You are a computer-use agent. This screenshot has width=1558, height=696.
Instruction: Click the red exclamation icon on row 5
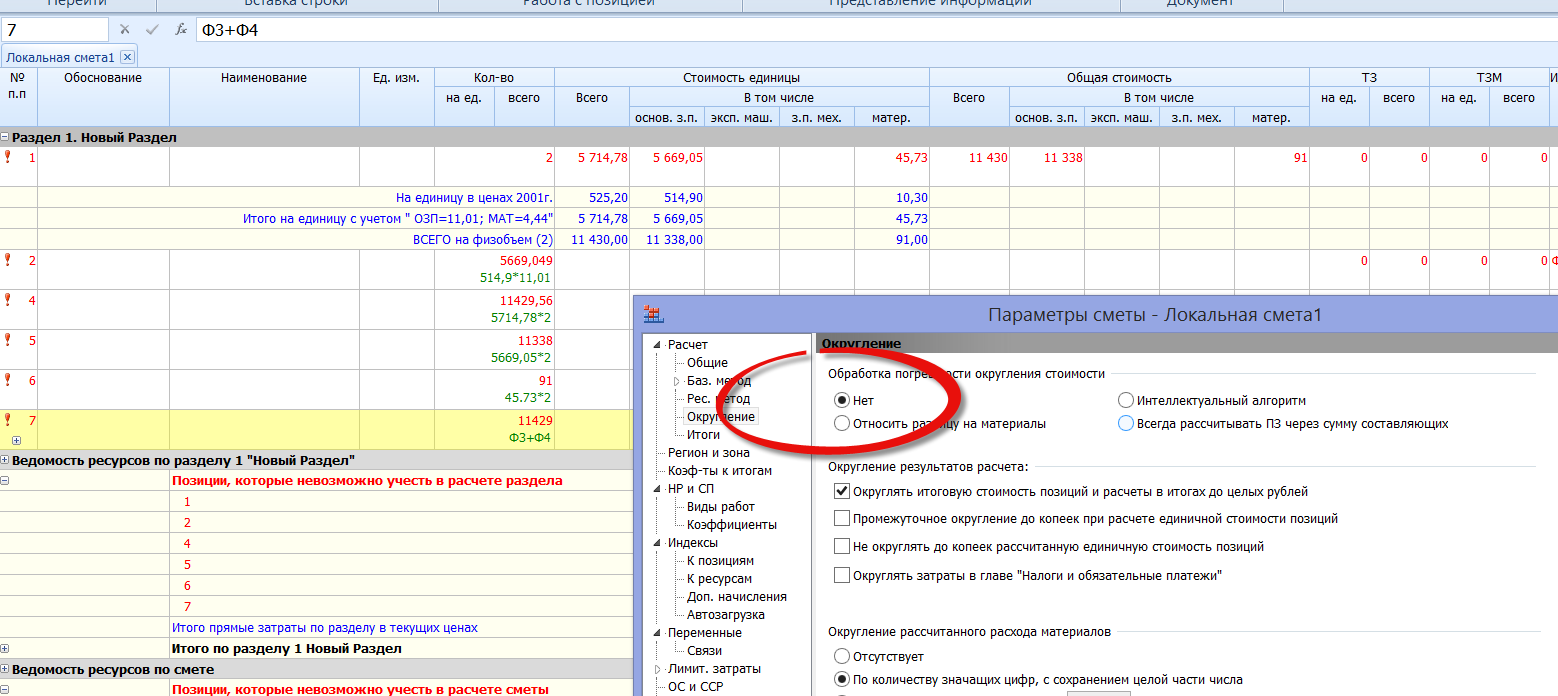(9, 340)
